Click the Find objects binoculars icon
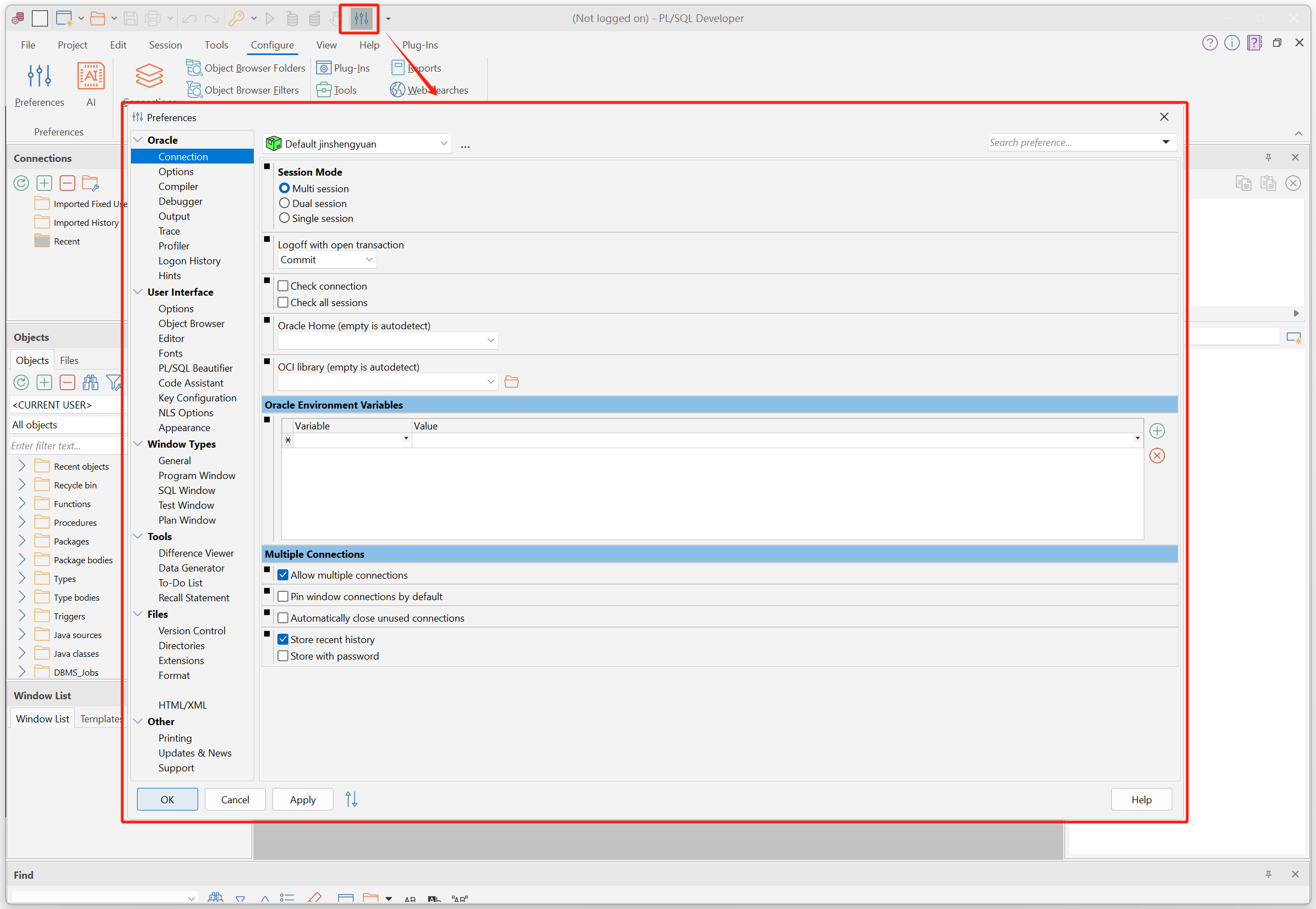The width and height of the screenshot is (1316, 909). [x=90, y=383]
